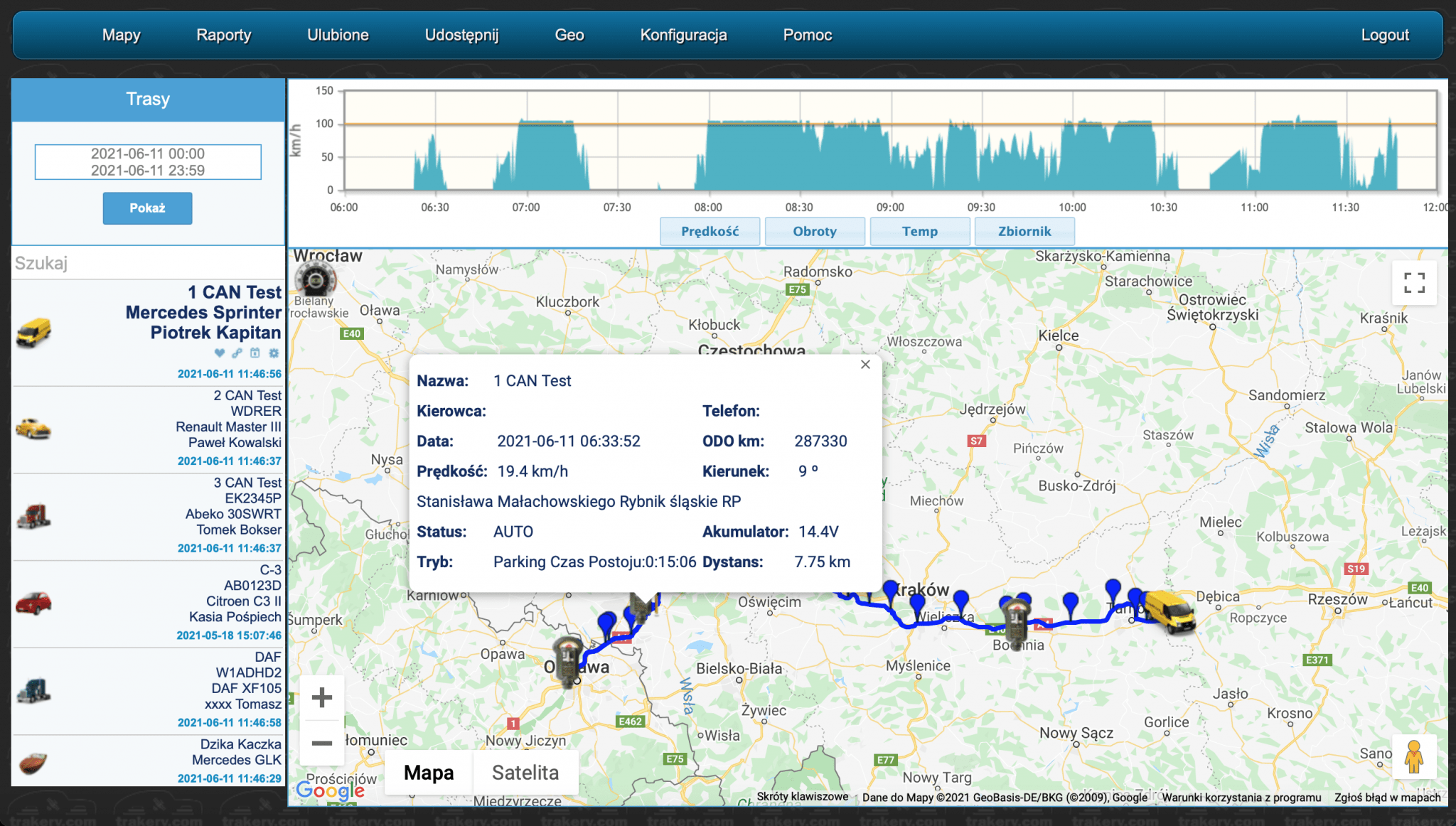The width and height of the screenshot is (1456, 826).
Task: Open the Udostępnij menu
Action: pyautogui.click(x=461, y=35)
